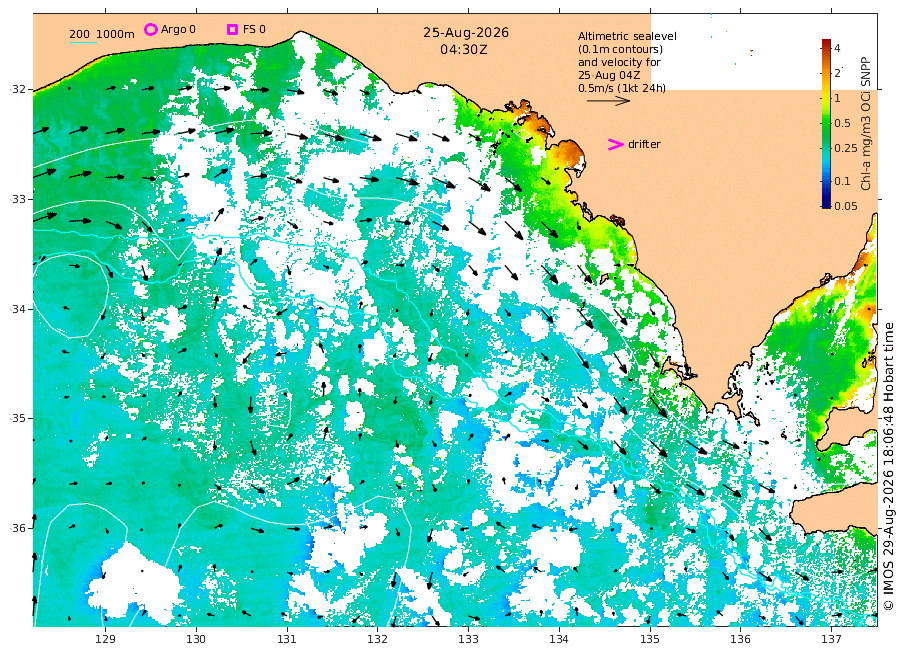The height and width of the screenshot is (660, 900).
Task: Click the cyan 200m depth contour legend line
Action: point(83,42)
